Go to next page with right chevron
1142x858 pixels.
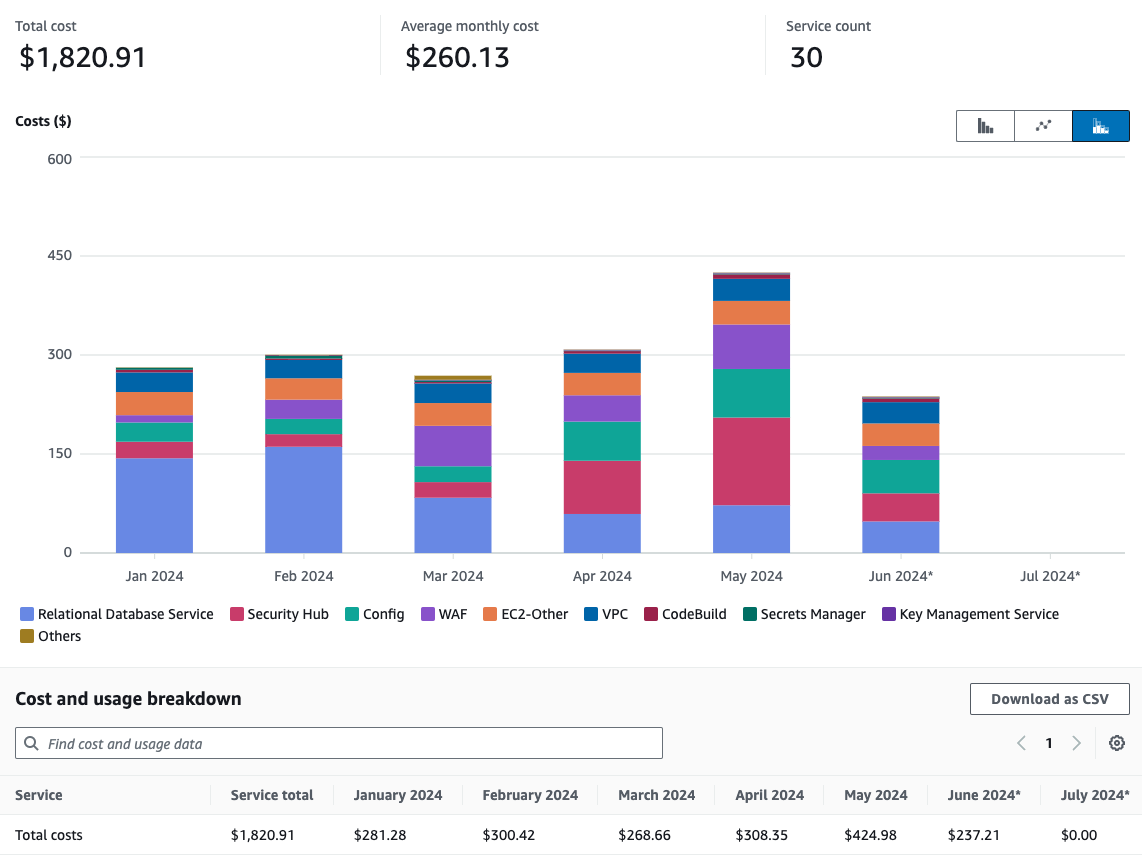pyautogui.click(x=1076, y=743)
